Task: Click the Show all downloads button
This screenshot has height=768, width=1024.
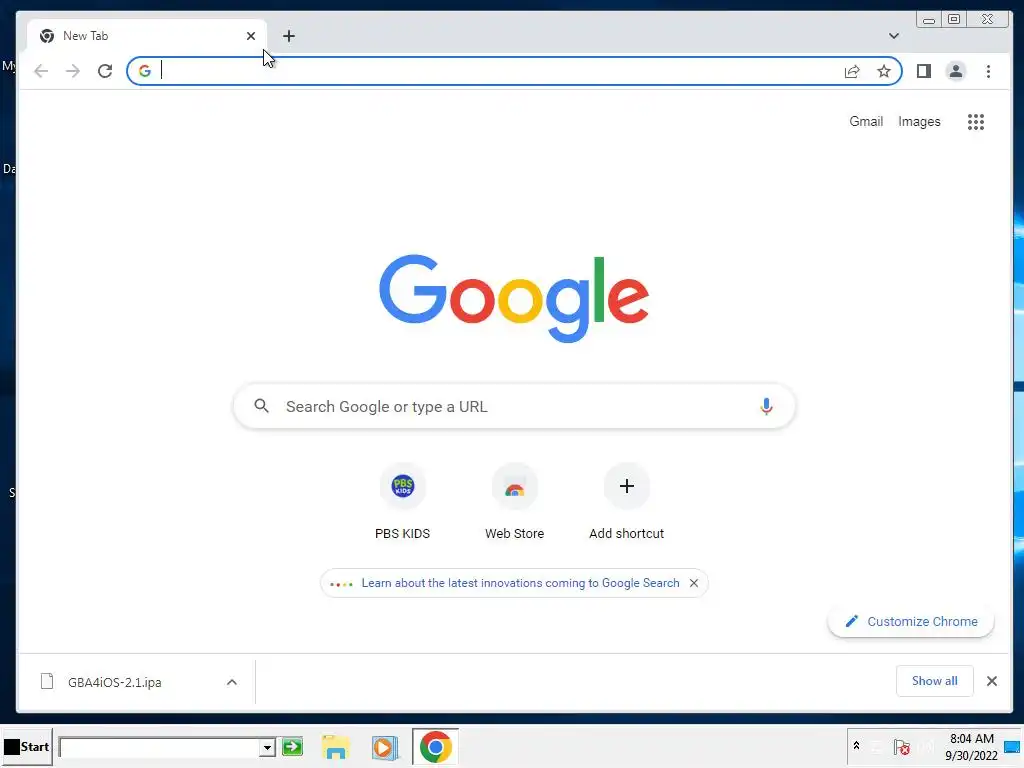Action: 935,681
